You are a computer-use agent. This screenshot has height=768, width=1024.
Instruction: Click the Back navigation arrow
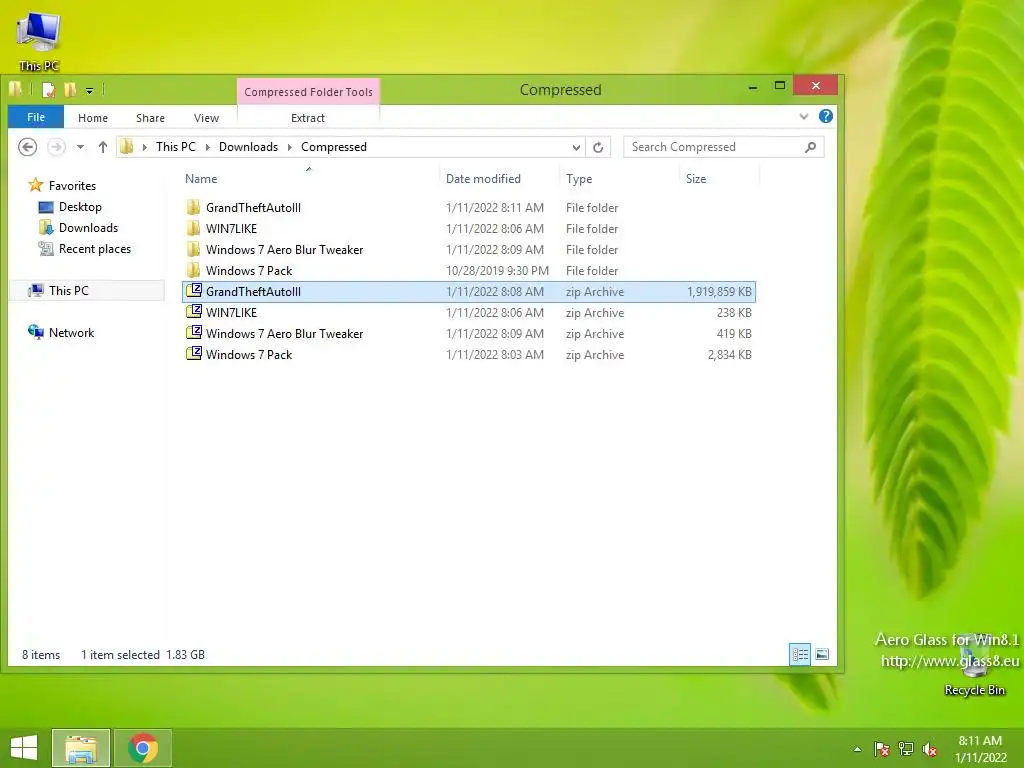click(27, 147)
